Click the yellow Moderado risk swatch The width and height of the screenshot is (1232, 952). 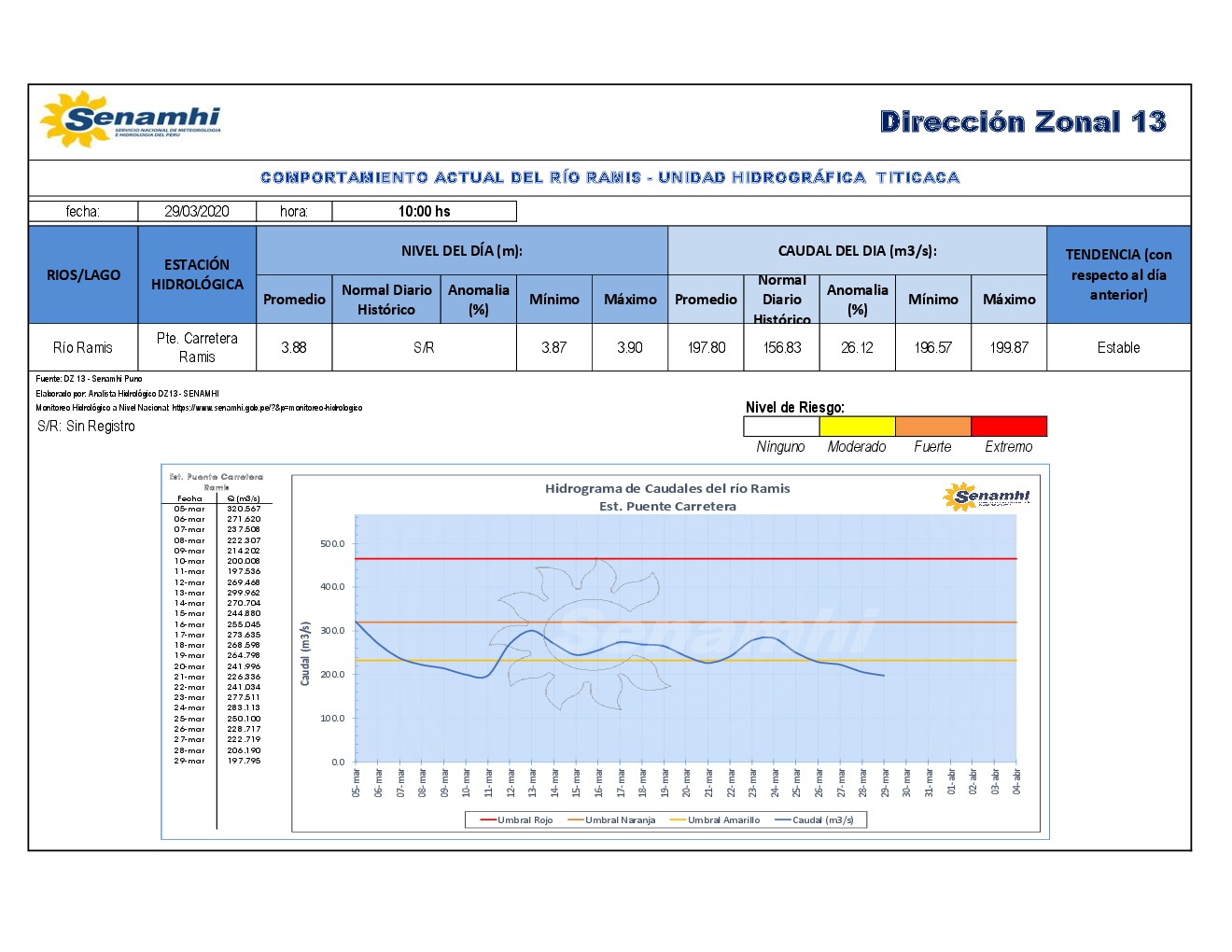[857, 427]
